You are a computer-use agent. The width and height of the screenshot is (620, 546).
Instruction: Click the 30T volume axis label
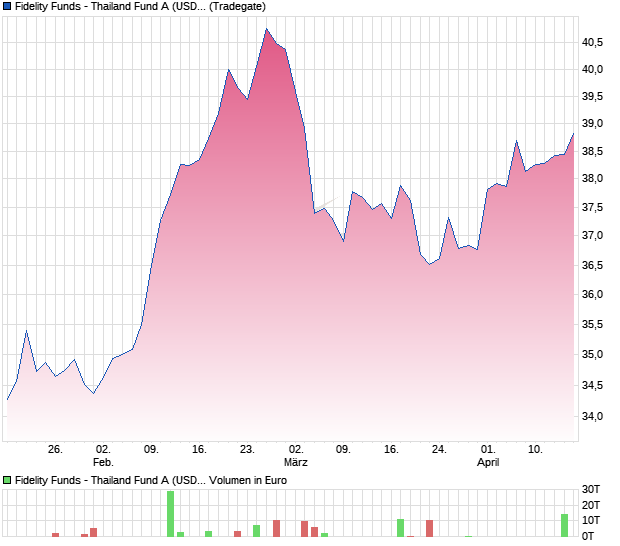click(x=591, y=489)
